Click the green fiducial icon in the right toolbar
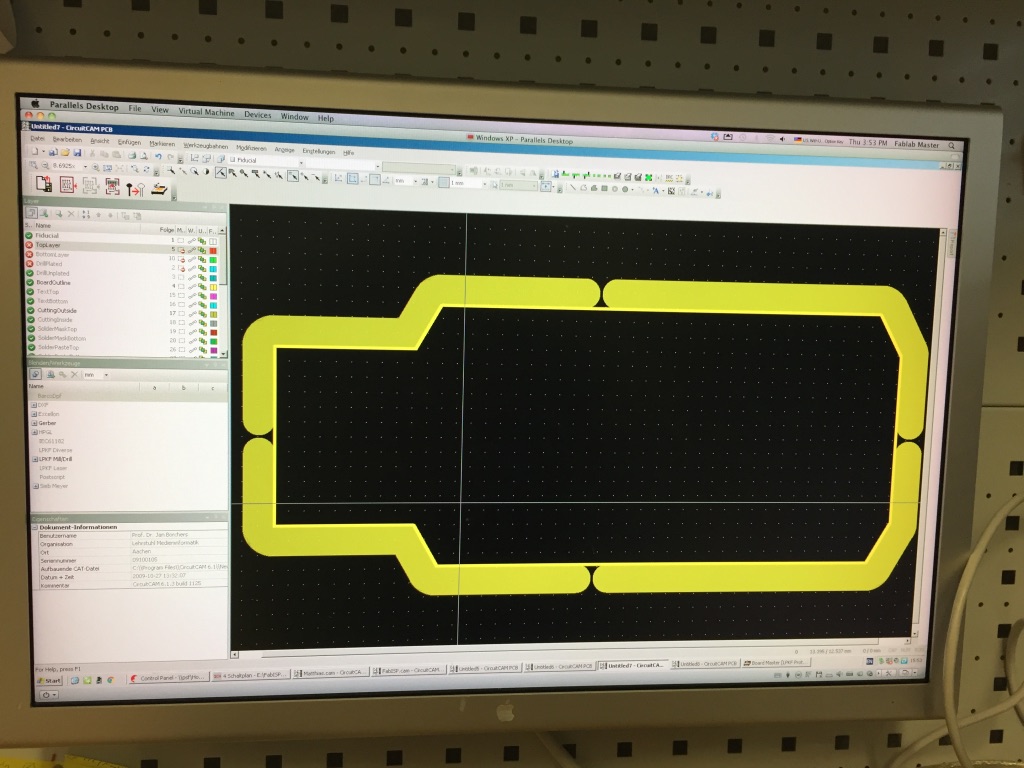This screenshot has width=1024, height=768. (648, 177)
